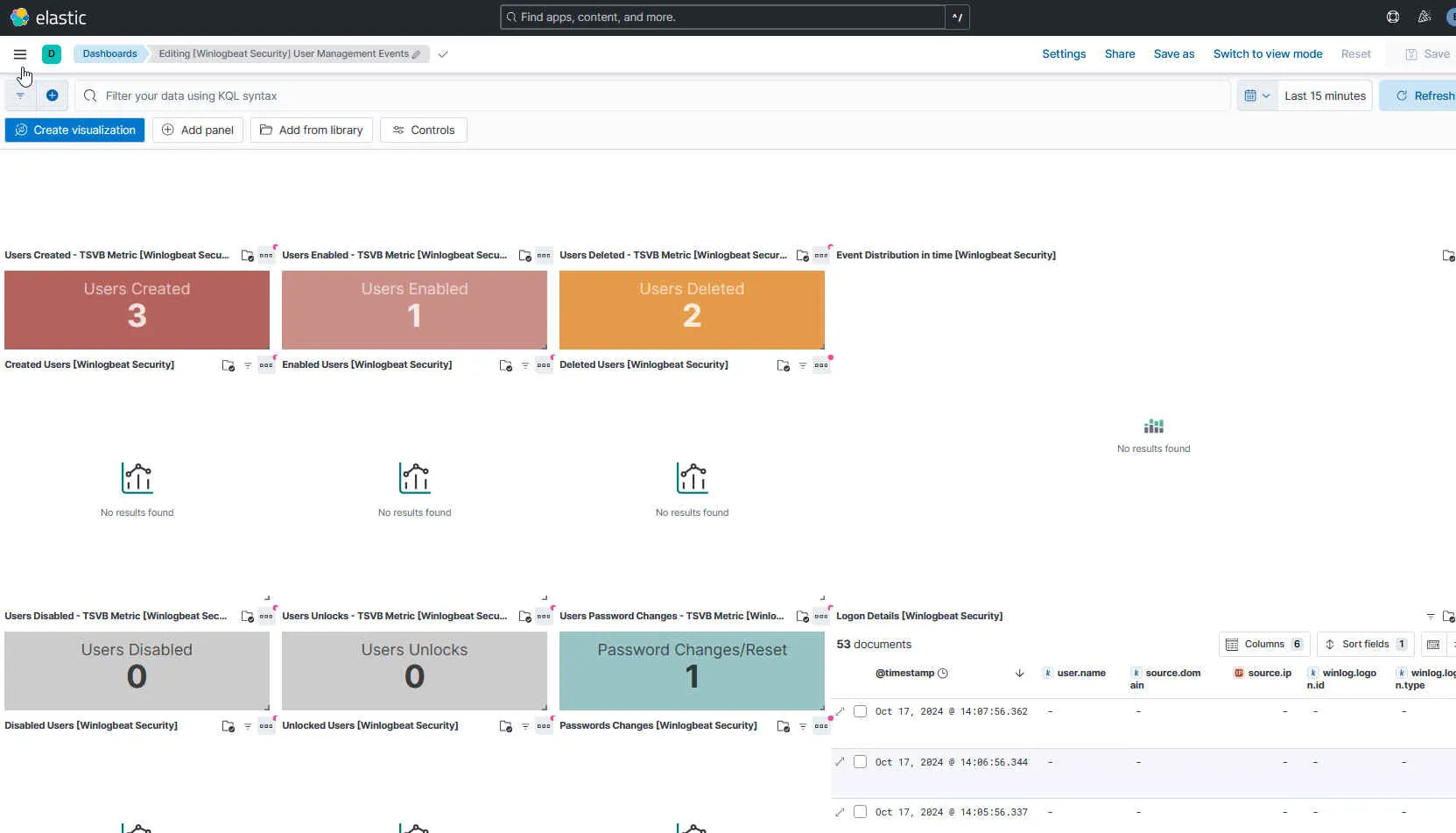The width and height of the screenshot is (1456, 833).
Task: Add a filter with the plus icon
Action: [52, 95]
